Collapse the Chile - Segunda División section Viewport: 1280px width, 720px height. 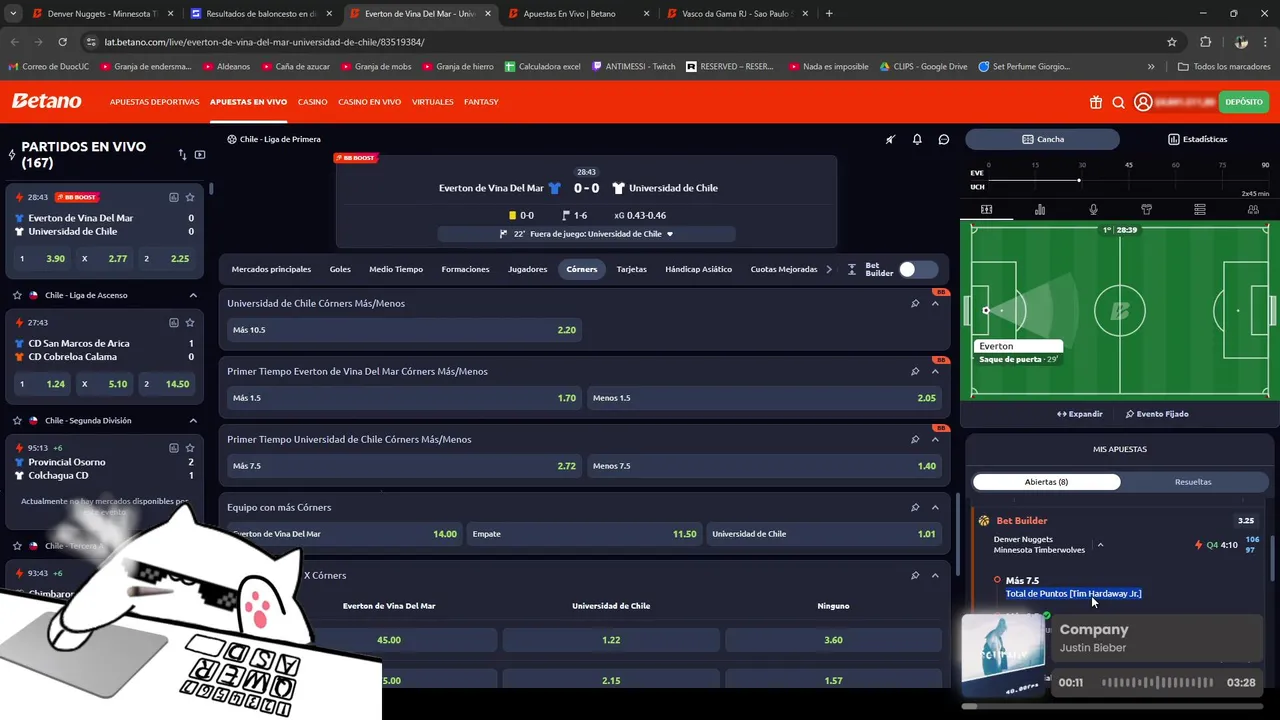point(193,420)
